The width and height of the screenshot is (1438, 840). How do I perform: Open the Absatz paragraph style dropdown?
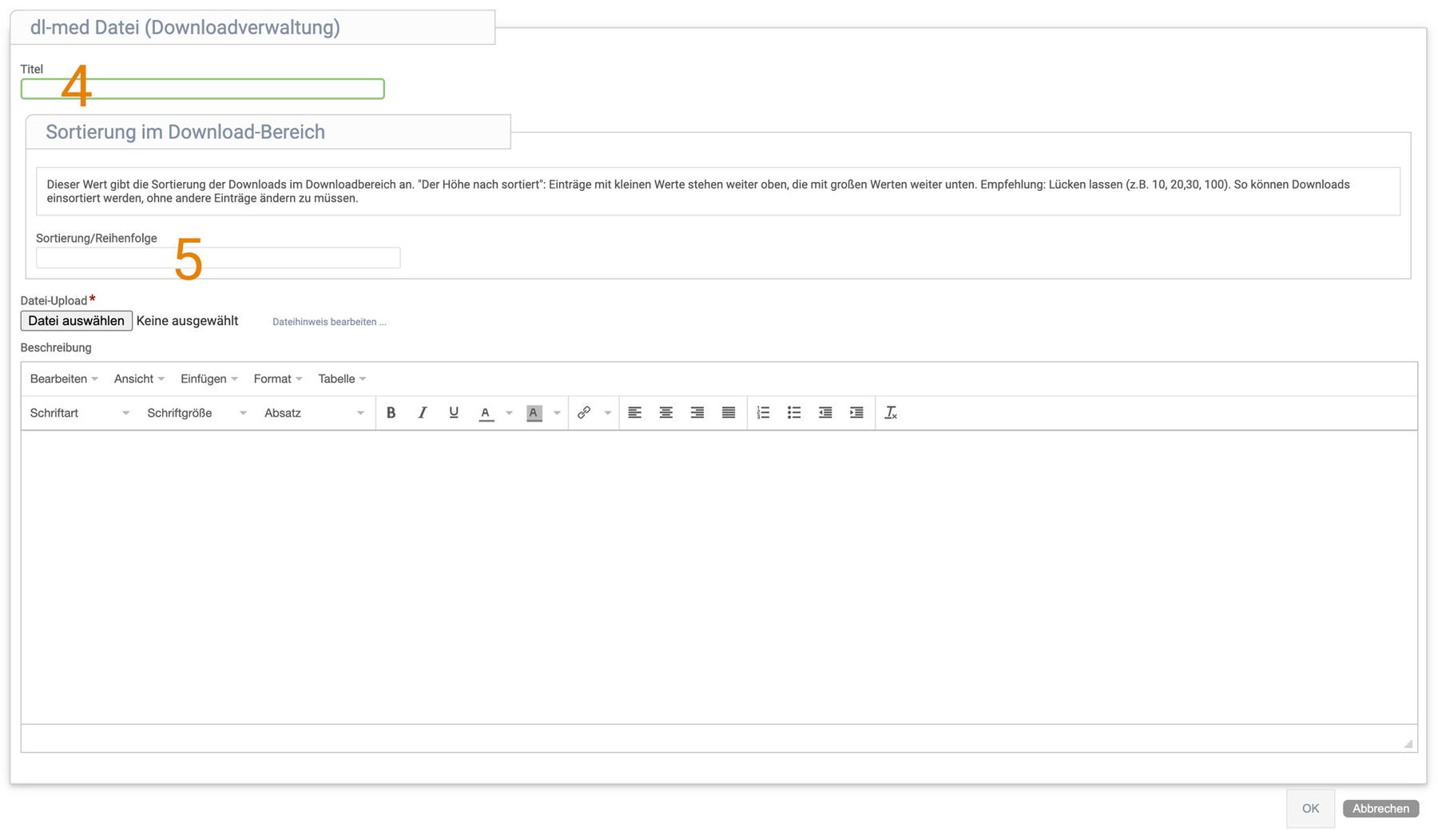pyautogui.click(x=314, y=413)
